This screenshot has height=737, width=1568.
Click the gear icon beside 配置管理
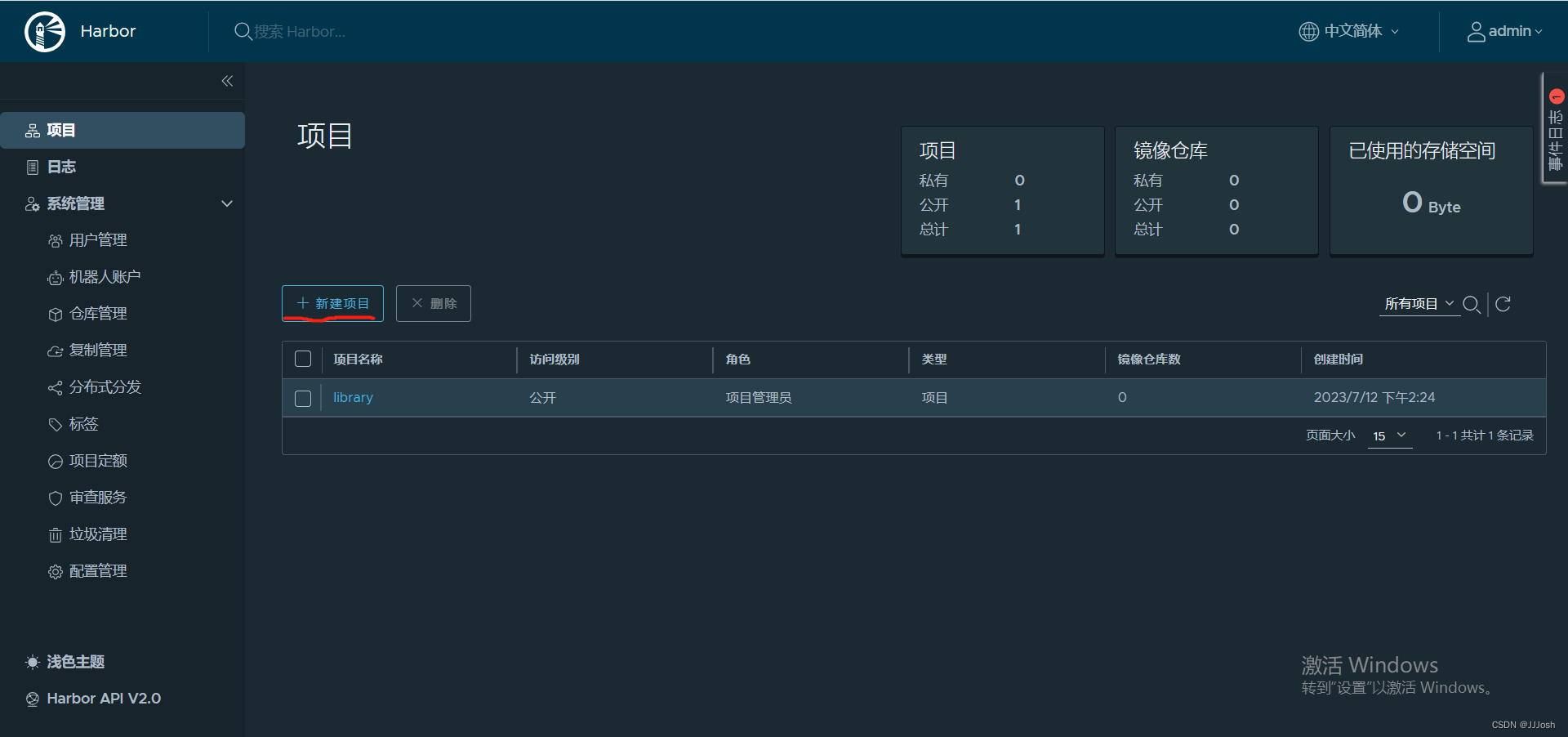55,572
